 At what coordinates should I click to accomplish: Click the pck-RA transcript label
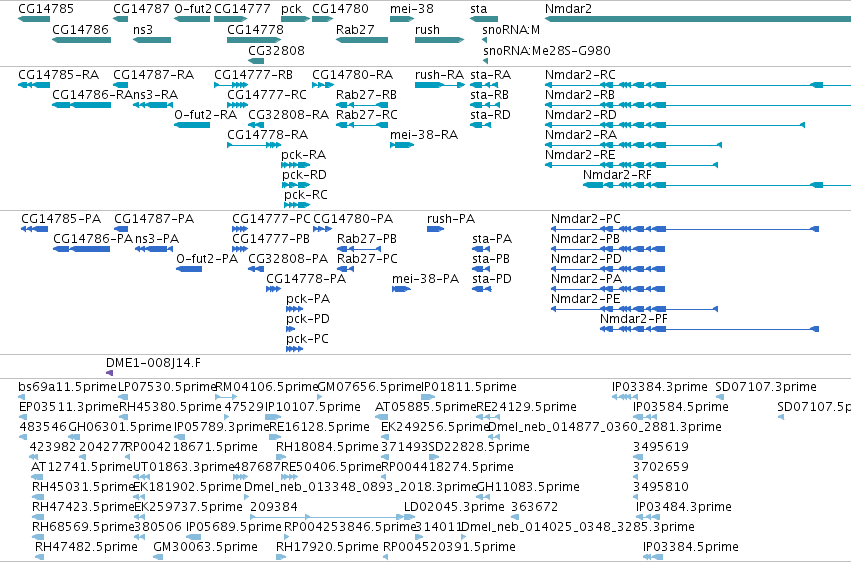[x=303, y=155]
